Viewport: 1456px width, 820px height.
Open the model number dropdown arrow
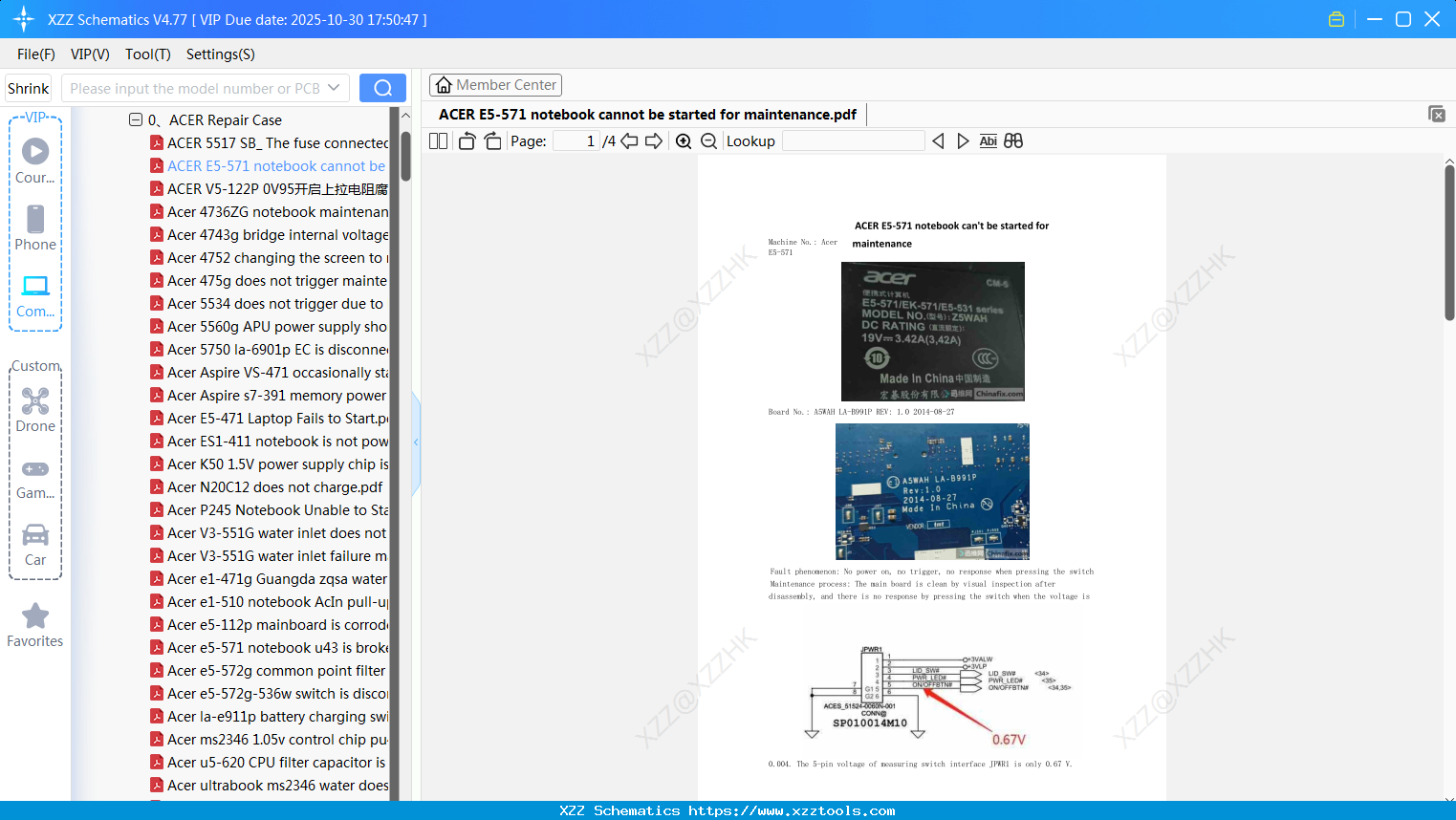point(334,88)
